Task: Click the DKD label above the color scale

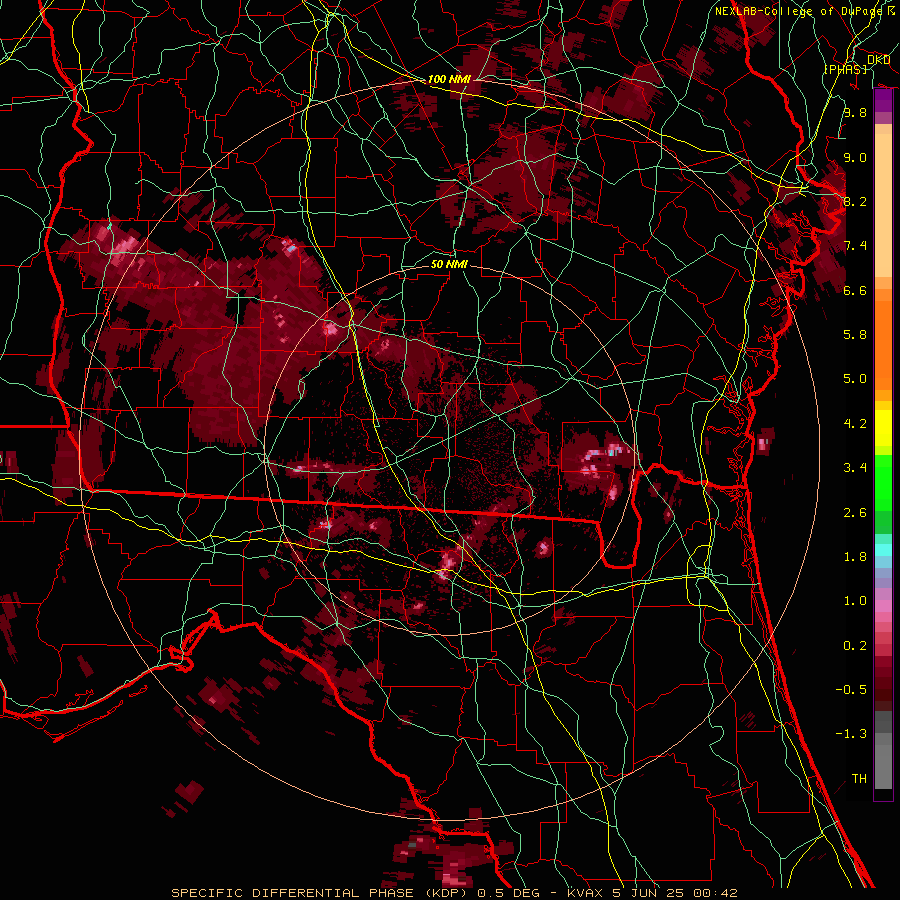Action: [x=878, y=60]
